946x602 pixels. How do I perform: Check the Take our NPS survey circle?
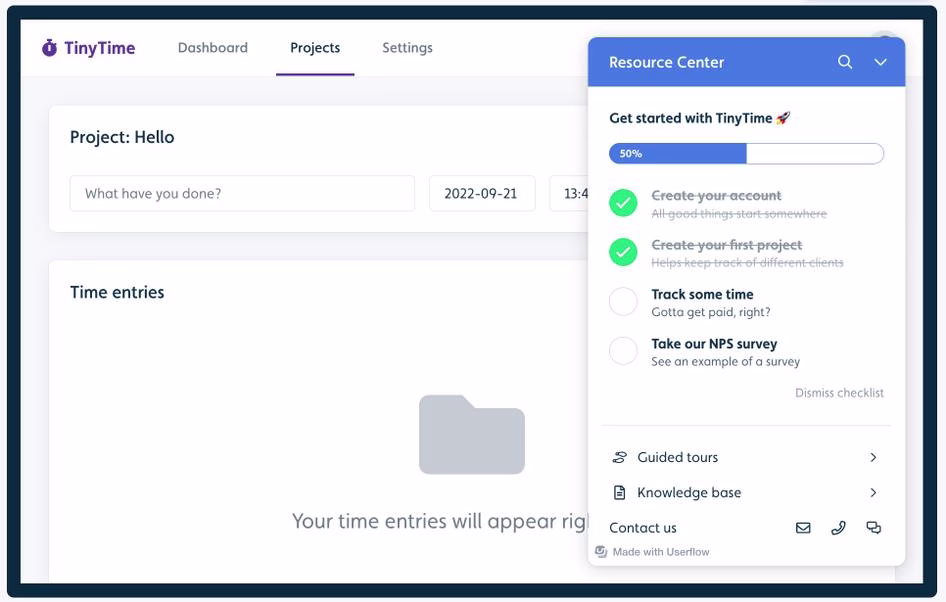[x=623, y=351]
